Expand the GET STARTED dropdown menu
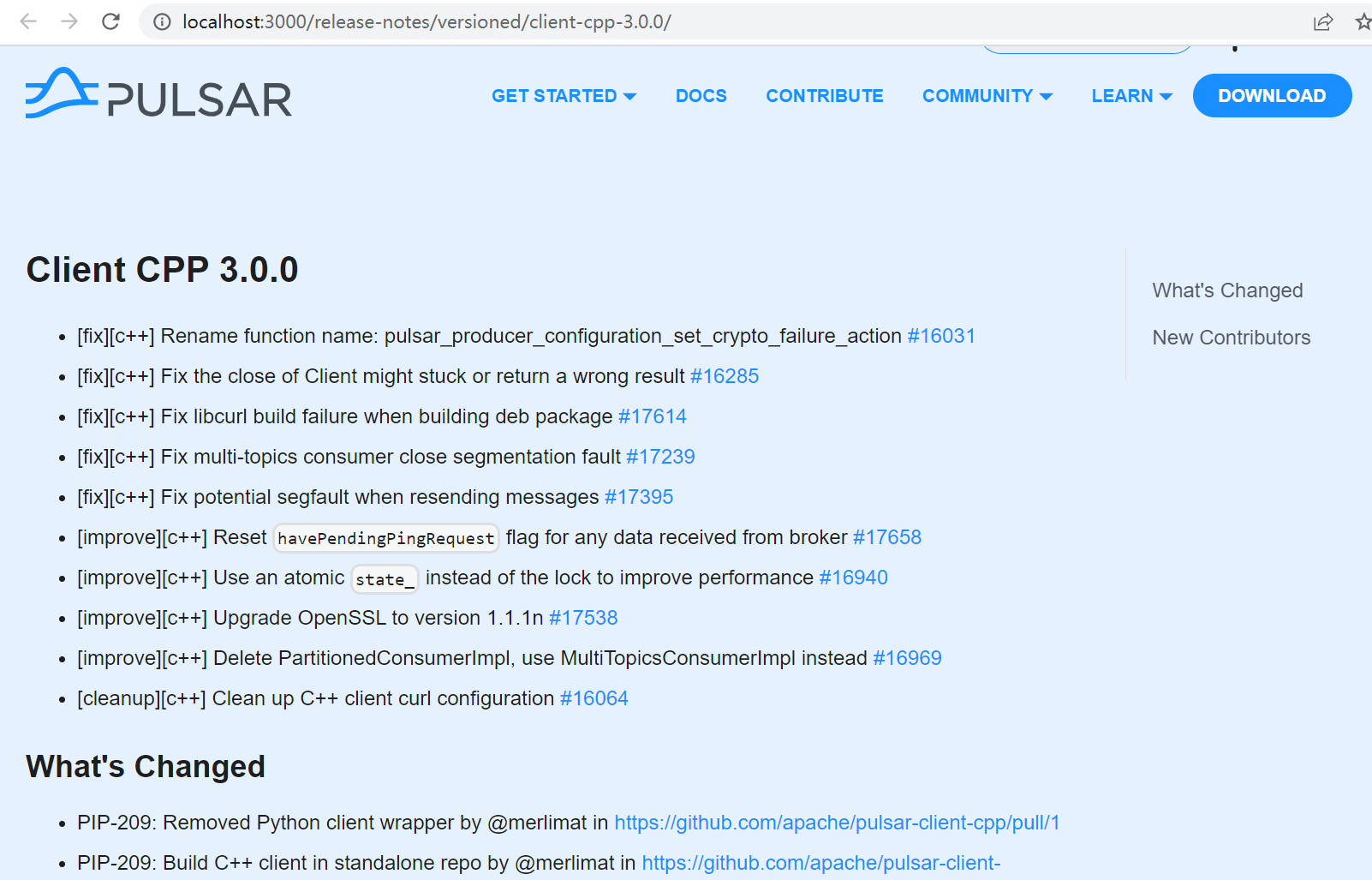The width and height of the screenshot is (1372, 880). click(x=564, y=96)
